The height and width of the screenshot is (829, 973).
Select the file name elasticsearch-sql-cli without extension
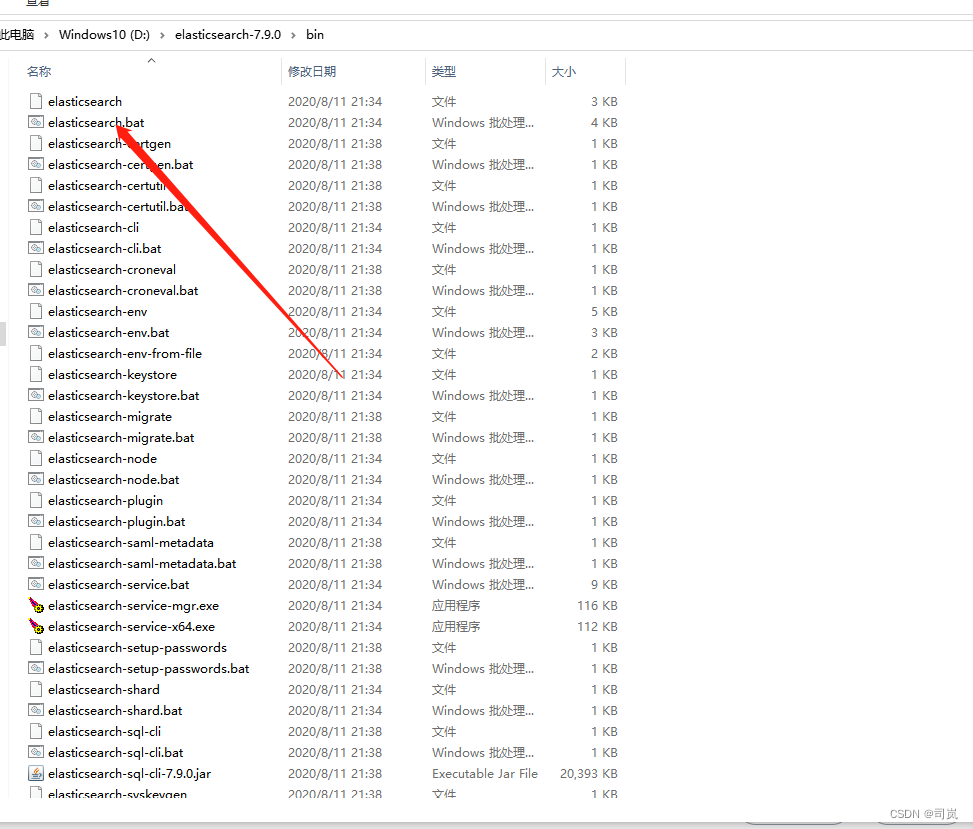pyautogui.click(x=104, y=732)
